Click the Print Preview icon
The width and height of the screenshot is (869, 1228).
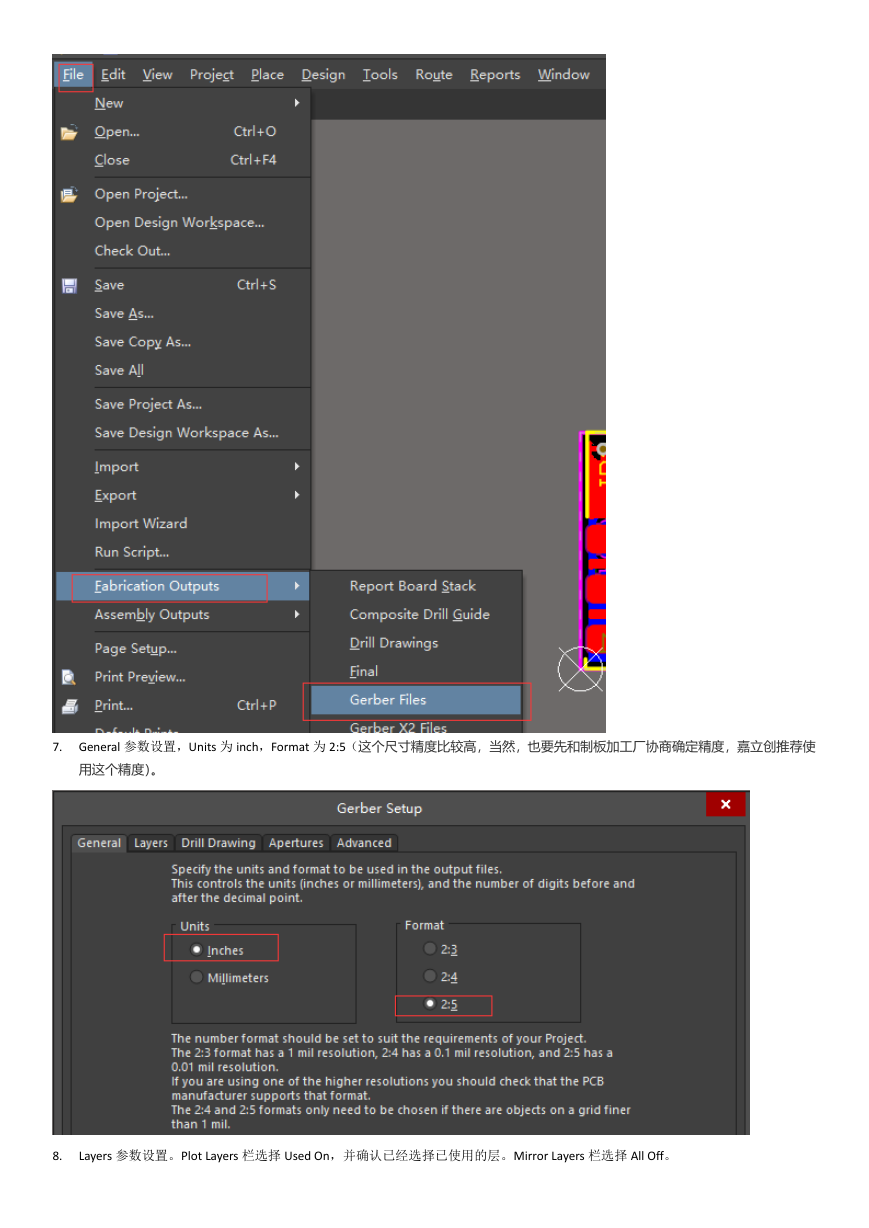69,678
